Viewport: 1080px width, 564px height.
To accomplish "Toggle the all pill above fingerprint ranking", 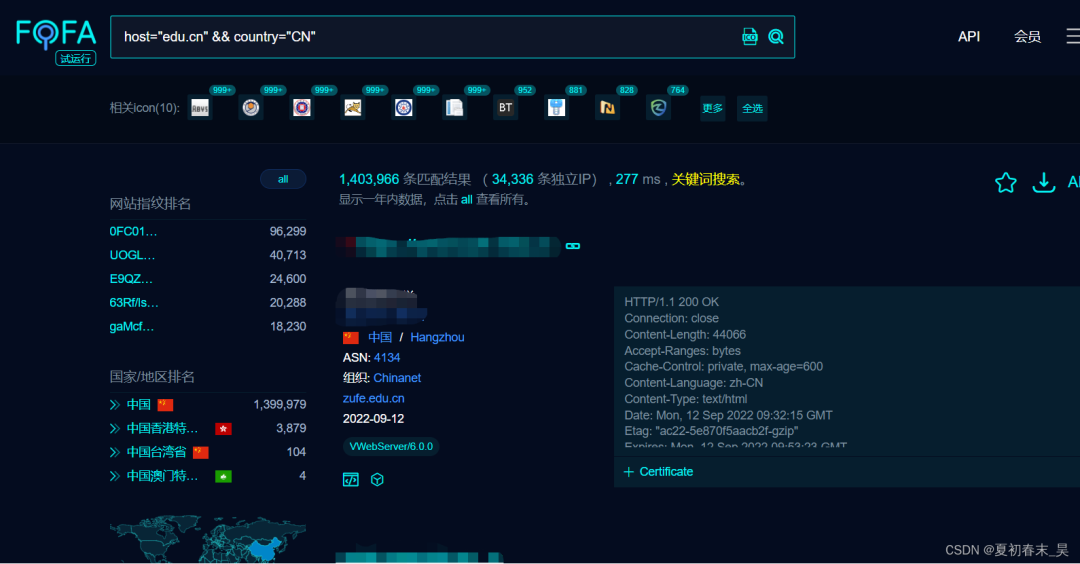I will (283, 179).
